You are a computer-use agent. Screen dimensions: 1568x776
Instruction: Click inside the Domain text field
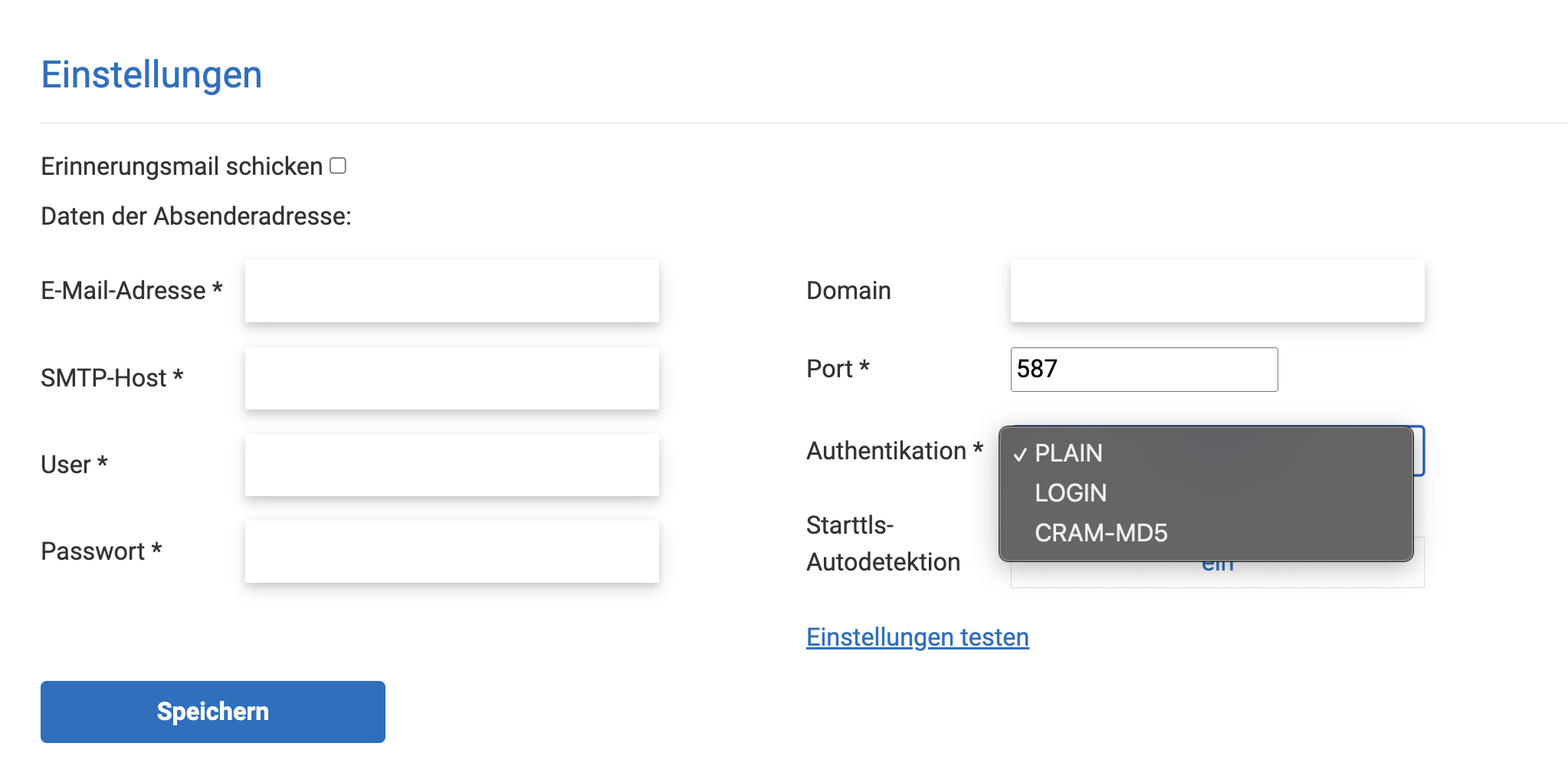click(1216, 291)
